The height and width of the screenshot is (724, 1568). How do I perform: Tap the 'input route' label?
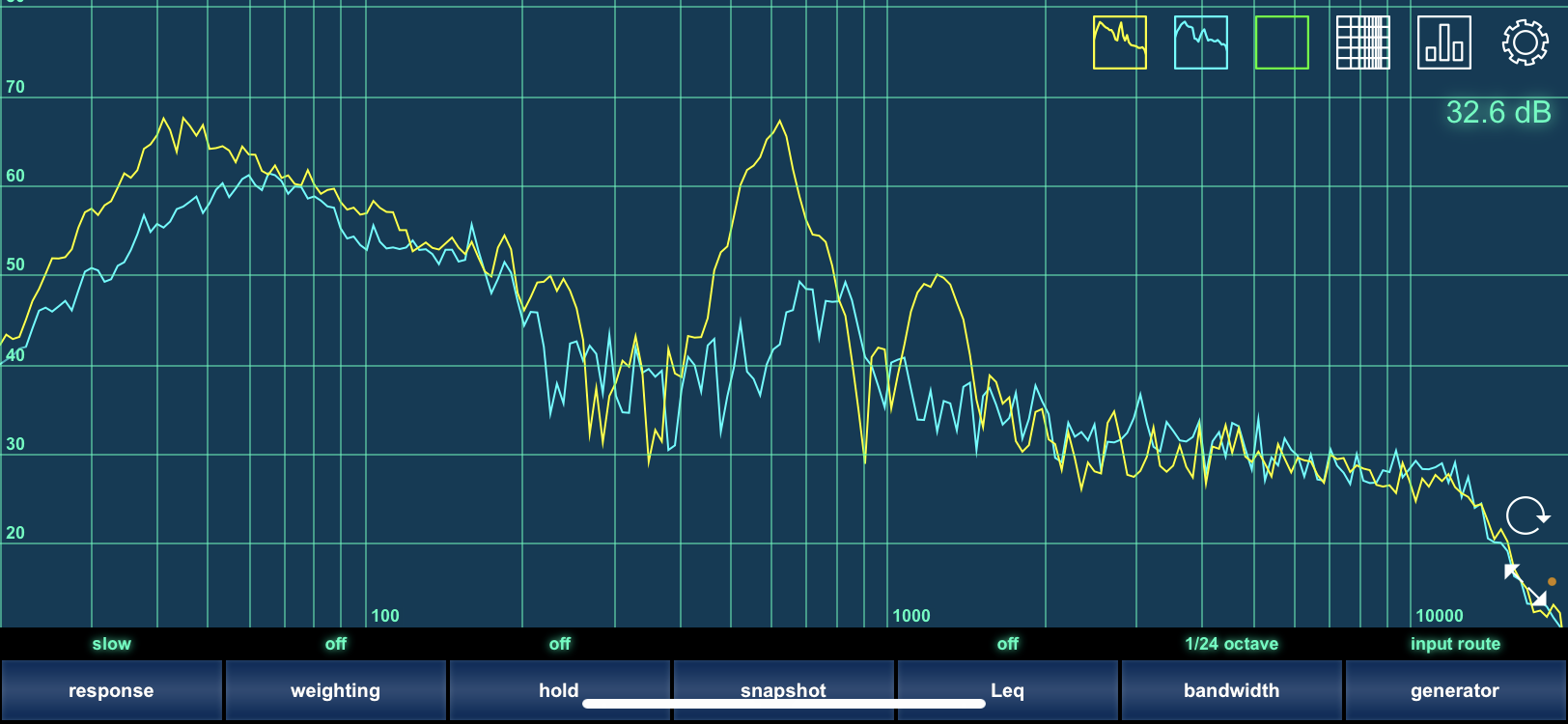click(1454, 644)
